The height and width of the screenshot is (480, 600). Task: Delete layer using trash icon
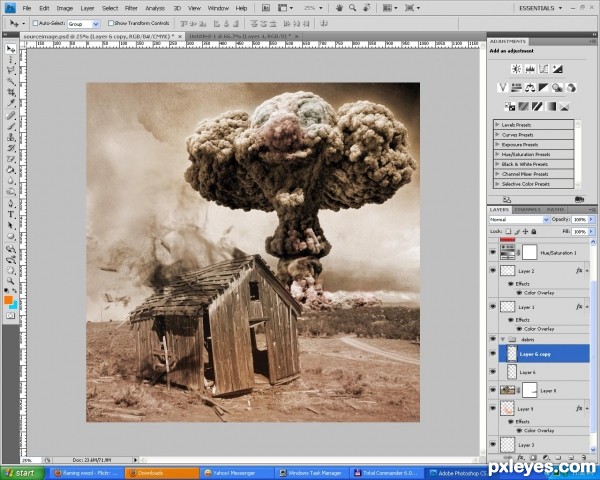584,457
